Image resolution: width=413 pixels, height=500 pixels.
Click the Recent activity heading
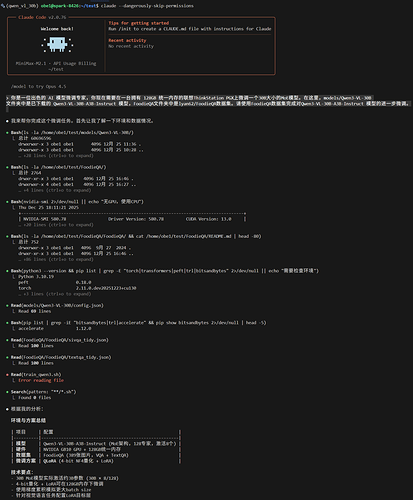[127, 40]
